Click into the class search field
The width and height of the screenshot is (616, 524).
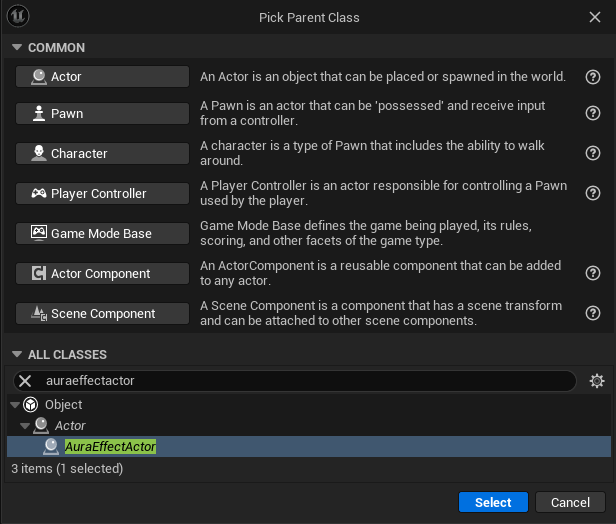tap(300, 381)
